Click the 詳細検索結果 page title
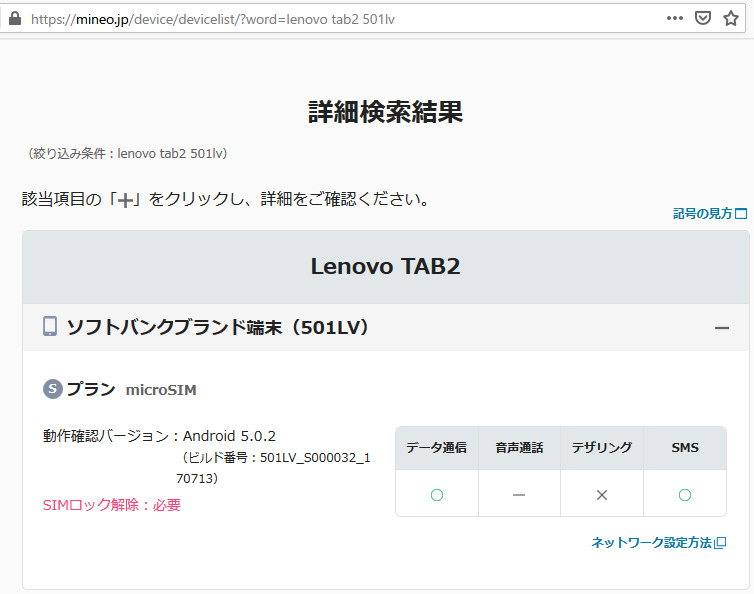 (385, 112)
